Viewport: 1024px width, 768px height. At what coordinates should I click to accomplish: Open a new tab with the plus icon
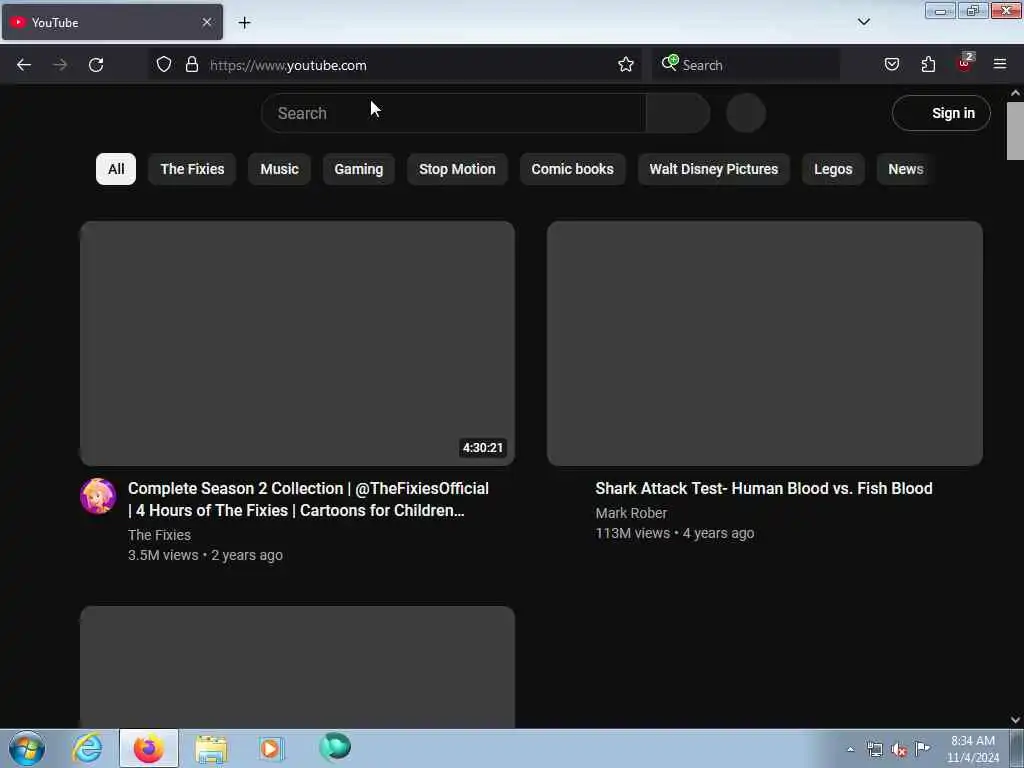click(244, 23)
